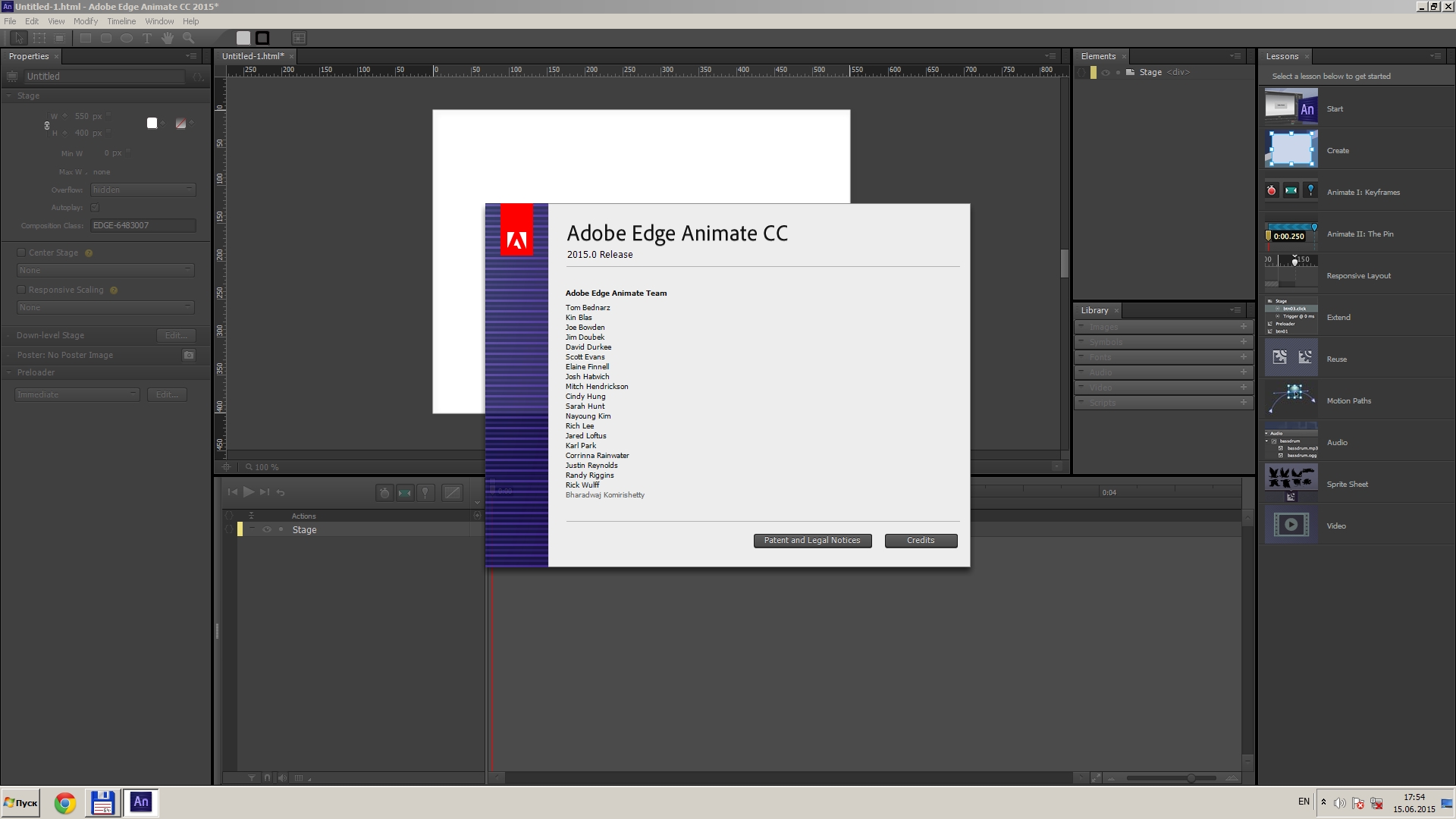Click Preloader Edit button
The image size is (1456, 819).
point(167,395)
